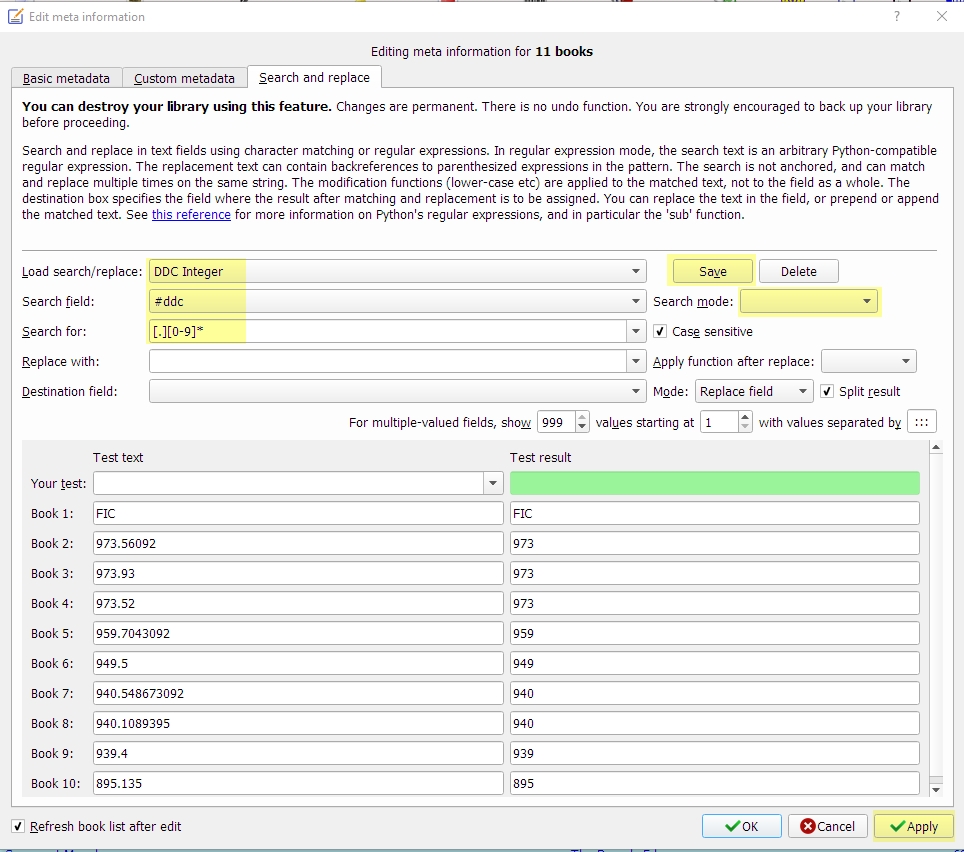Open the Apply function after replace dropdown
This screenshot has height=852, width=964.
[x=868, y=361]
